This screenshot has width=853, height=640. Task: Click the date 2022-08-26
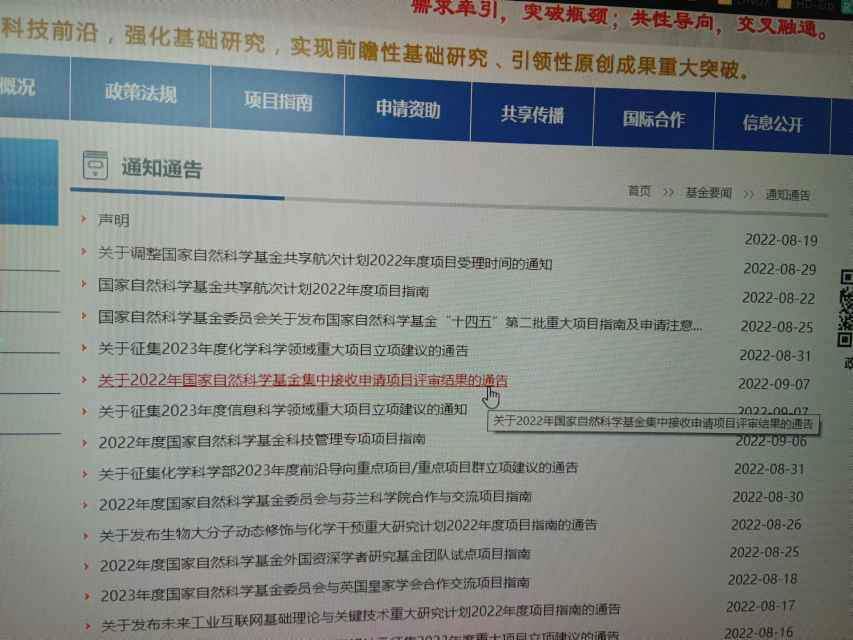[x=766, y=525]
